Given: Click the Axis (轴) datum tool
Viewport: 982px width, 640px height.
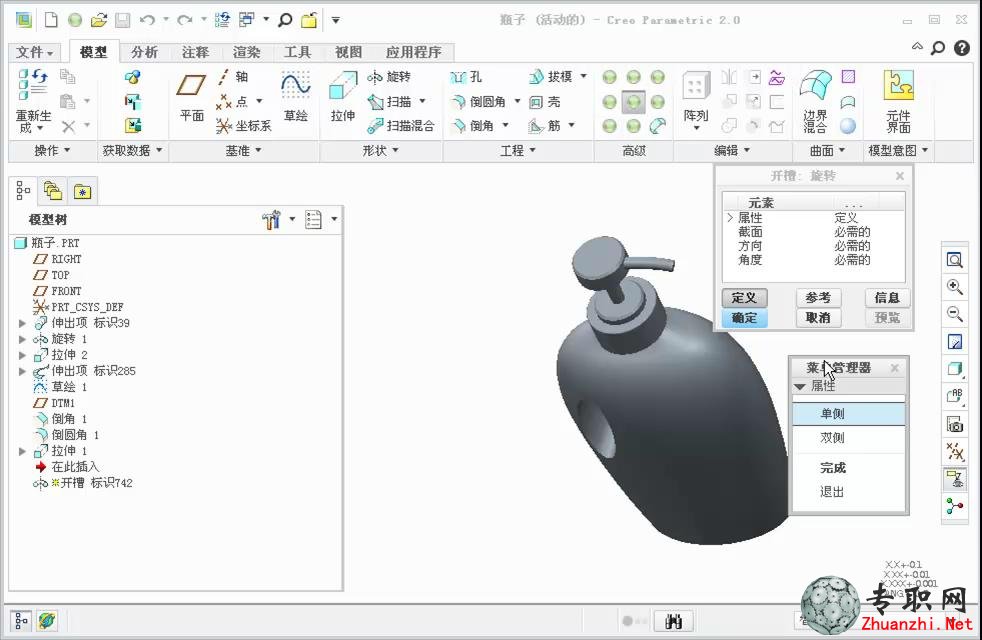Looking at the screenshot, I should [x=232, y=77].
